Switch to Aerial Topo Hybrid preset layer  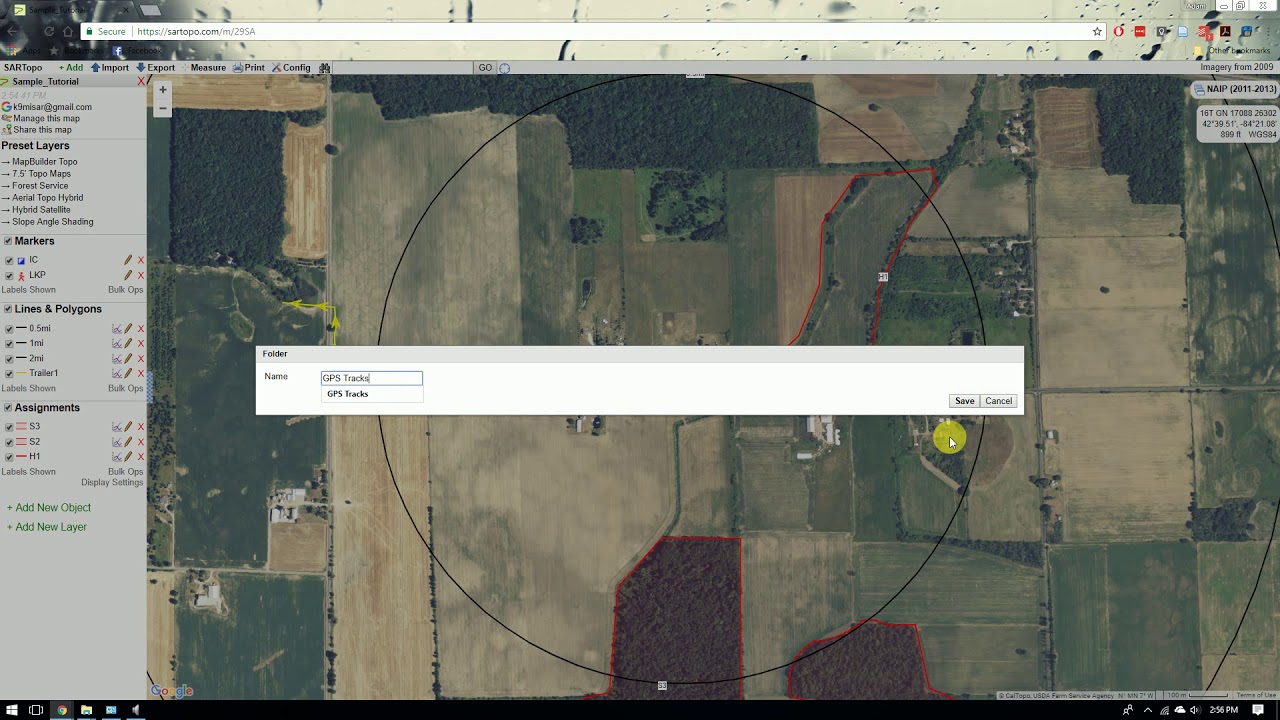(47, 198)
